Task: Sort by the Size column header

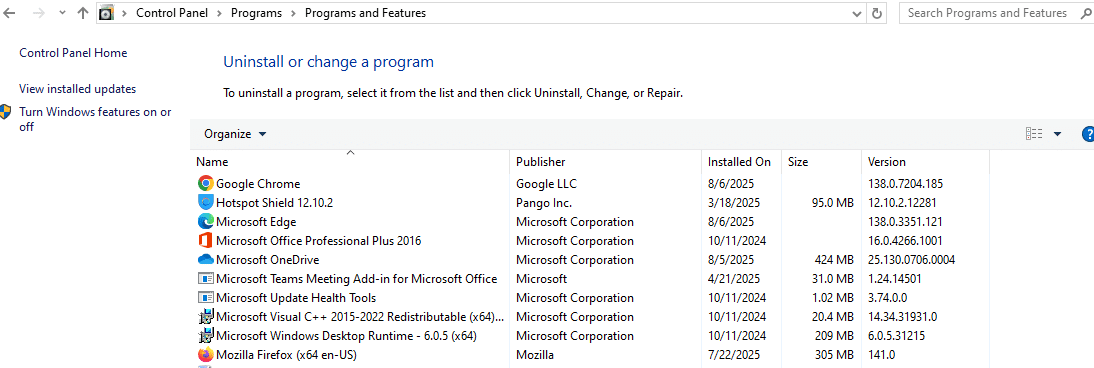Action: [x=821, y=161]
